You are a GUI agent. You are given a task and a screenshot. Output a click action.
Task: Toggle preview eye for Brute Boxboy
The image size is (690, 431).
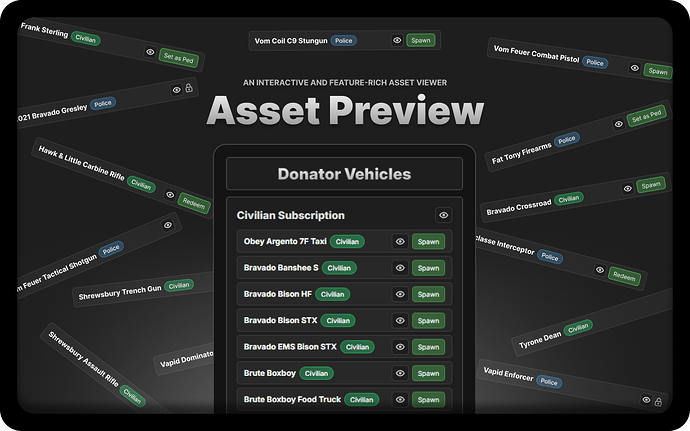click(x=400, y=373)
